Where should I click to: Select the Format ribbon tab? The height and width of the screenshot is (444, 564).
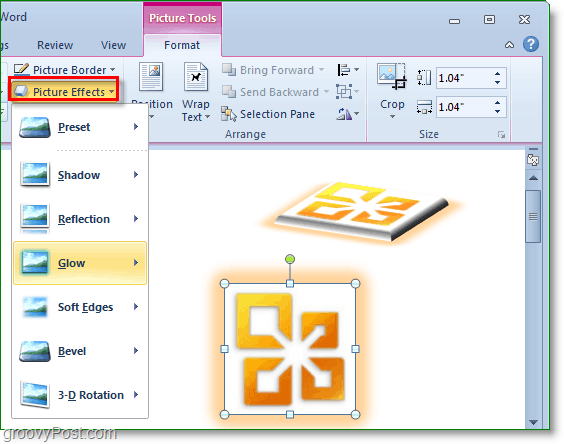[182, 45]
